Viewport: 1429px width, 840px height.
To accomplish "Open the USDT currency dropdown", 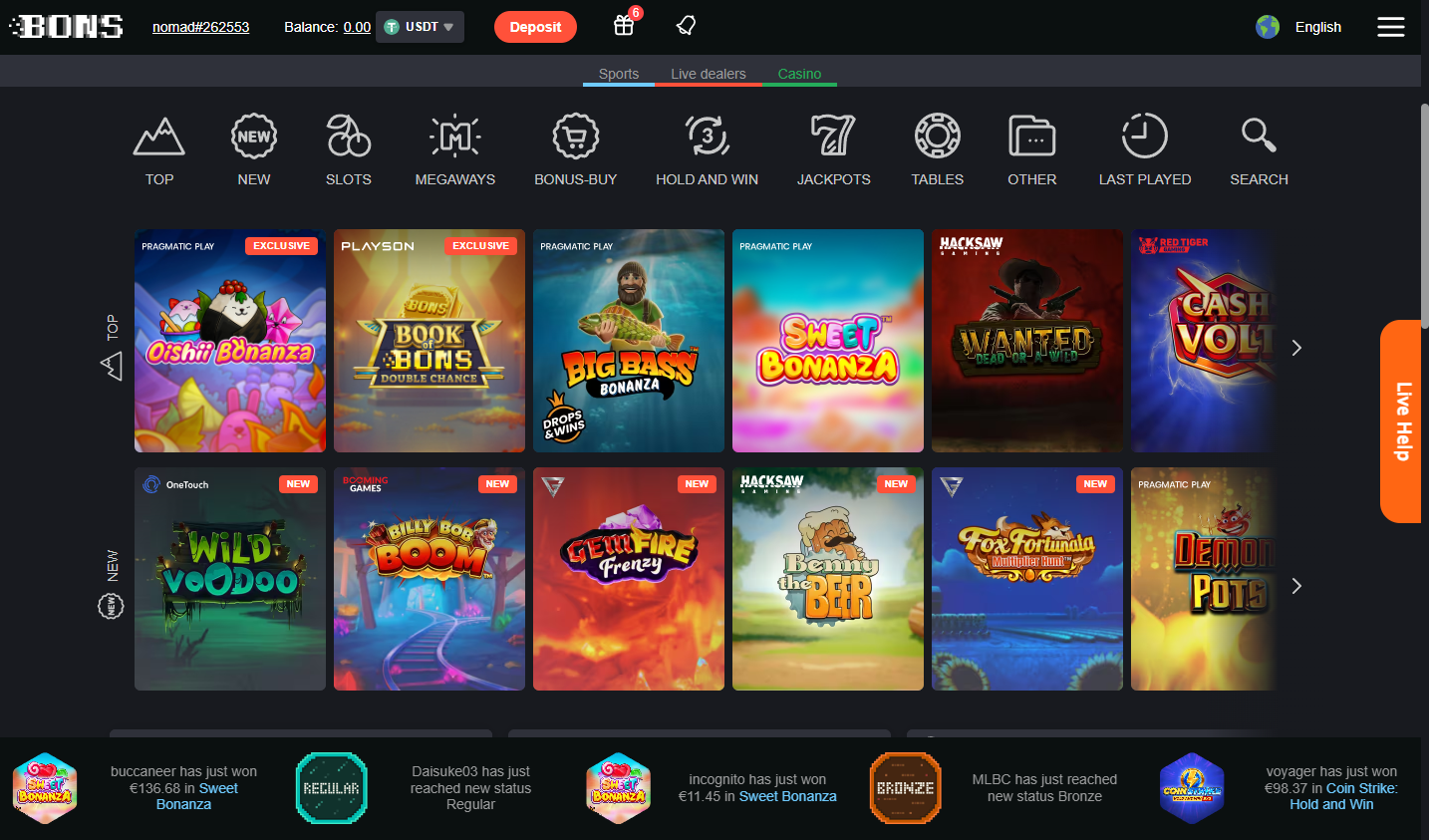I will click(421, 27).
